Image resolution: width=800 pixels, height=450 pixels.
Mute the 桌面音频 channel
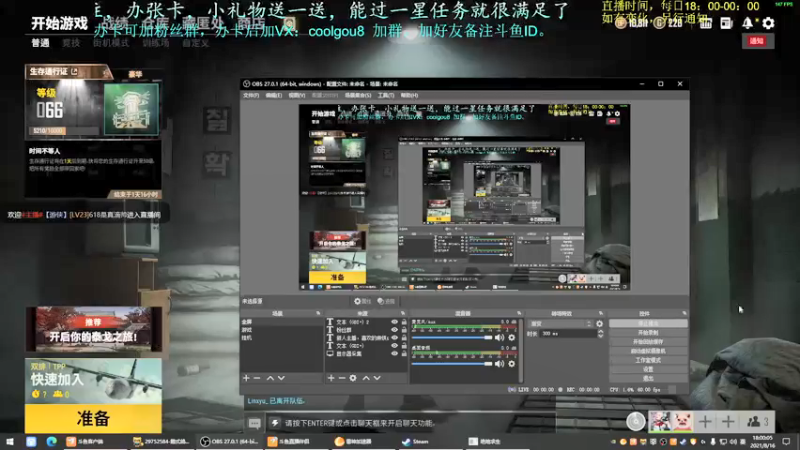pos(499,363)
